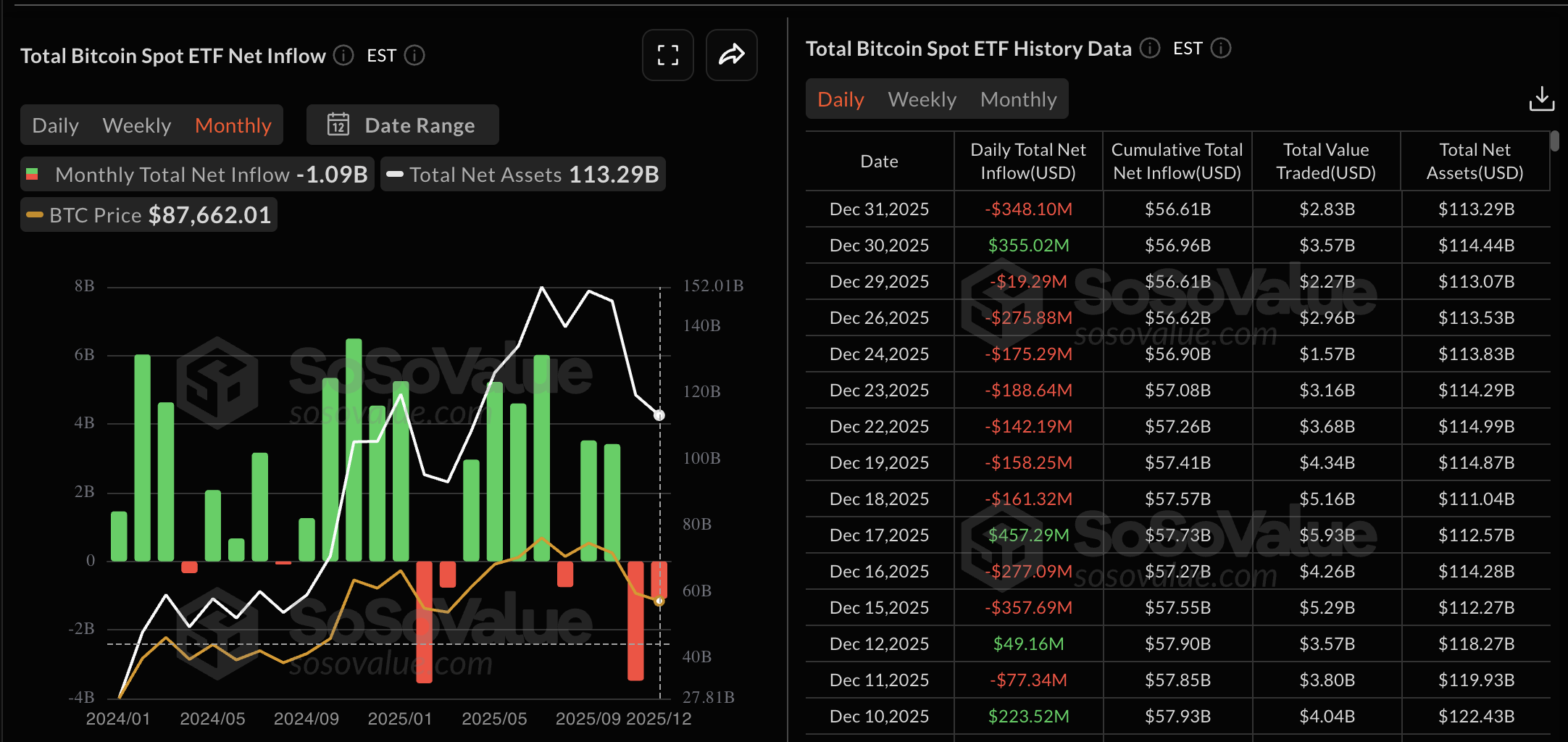Click info icon next to history table EST

click(x=1221, y=48)
